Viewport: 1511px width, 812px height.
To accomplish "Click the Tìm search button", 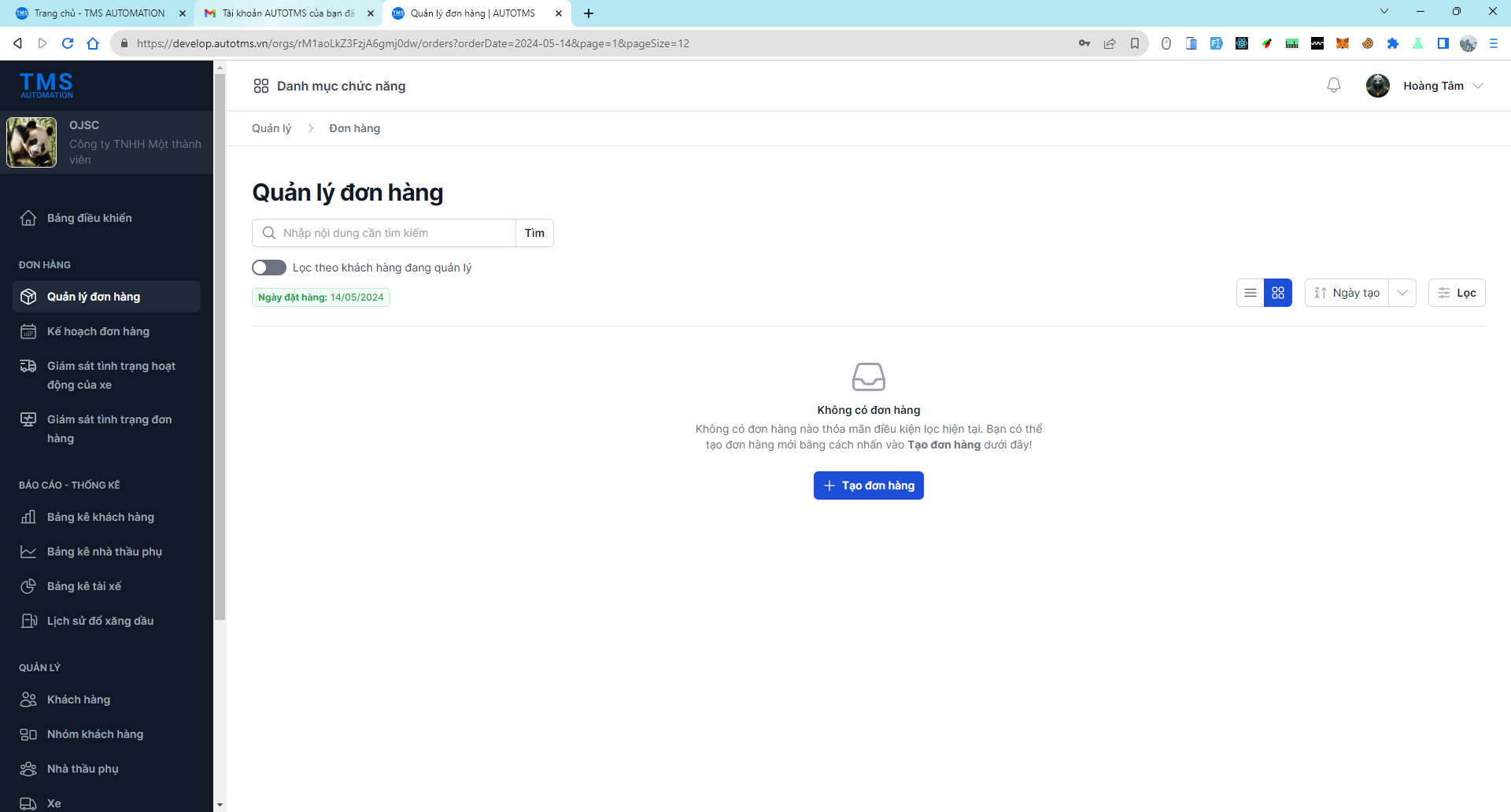I will [x=534, y=233].
